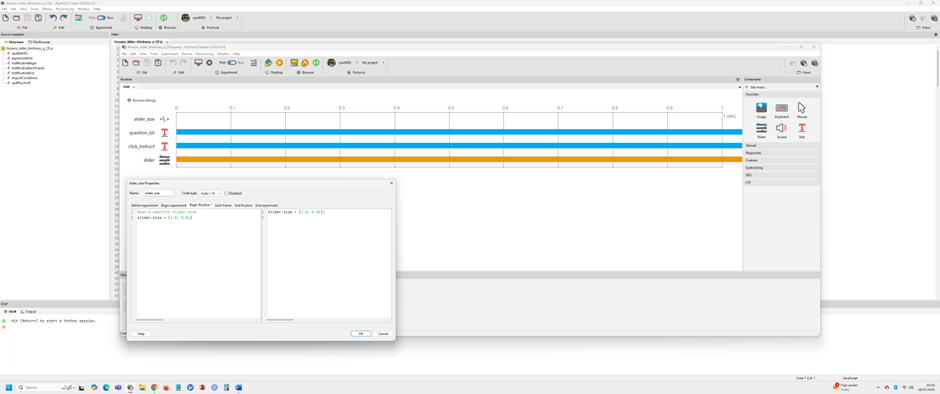Click the orange run experiment icon in Builder
Viewport: 940px width, 394px height.
pyautogui.click(x=279, y=62)
